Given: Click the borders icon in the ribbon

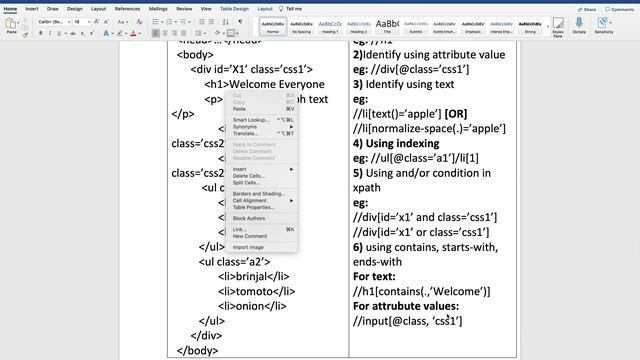Looking at the screenshot, I should (231, 33).
